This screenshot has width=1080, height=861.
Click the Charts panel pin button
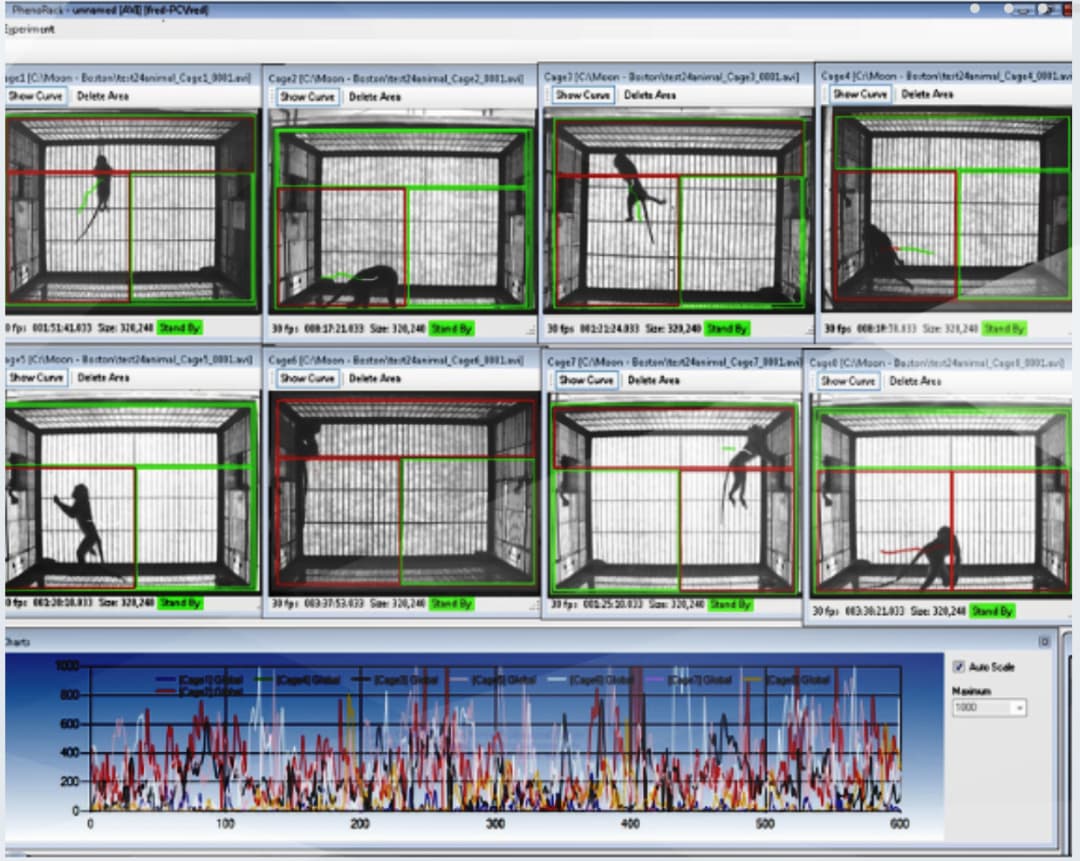click(1043, 642)
